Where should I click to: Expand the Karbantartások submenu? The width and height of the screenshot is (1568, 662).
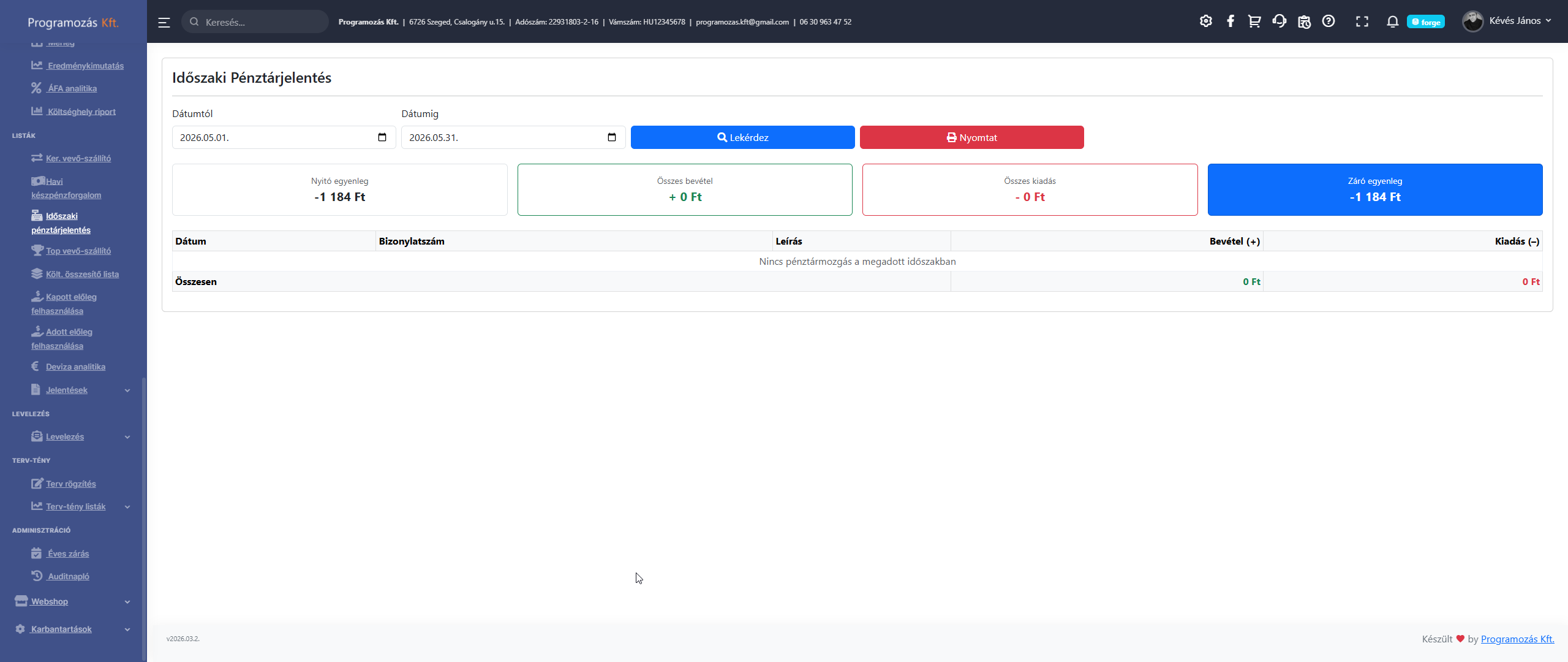pyautogui.click(x=72, y=629)
